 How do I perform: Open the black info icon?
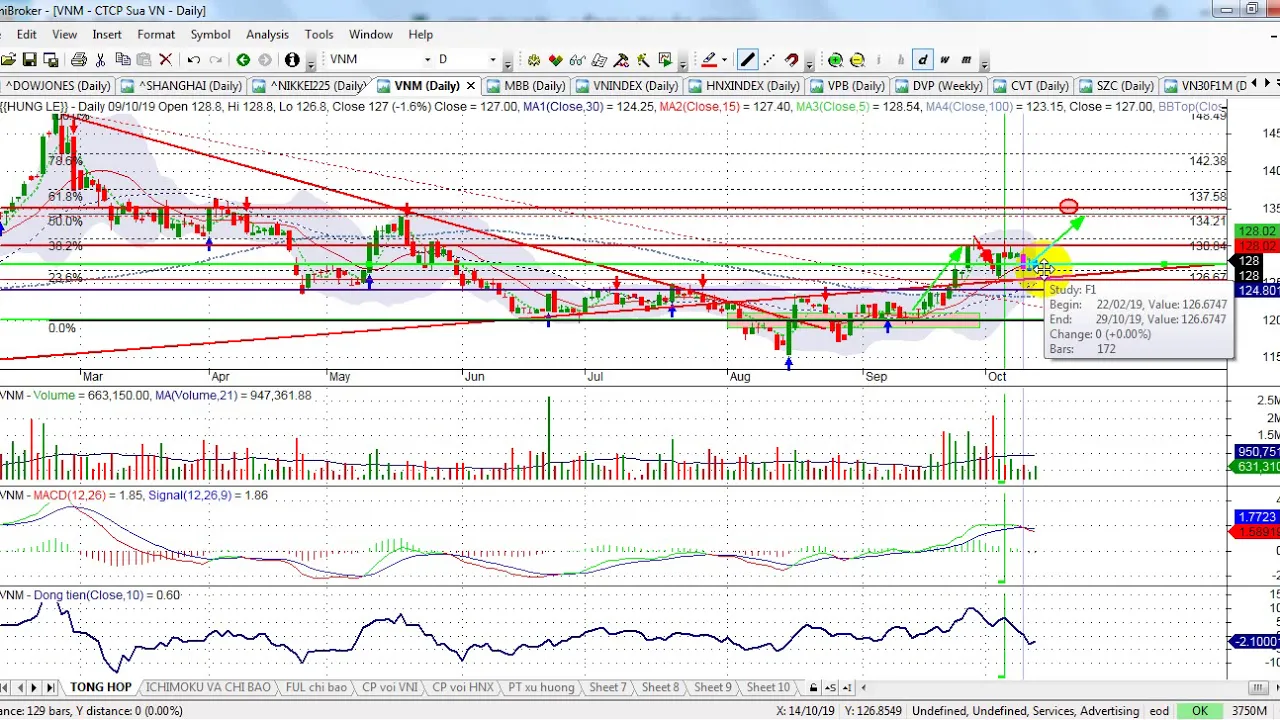coord(292,60)
